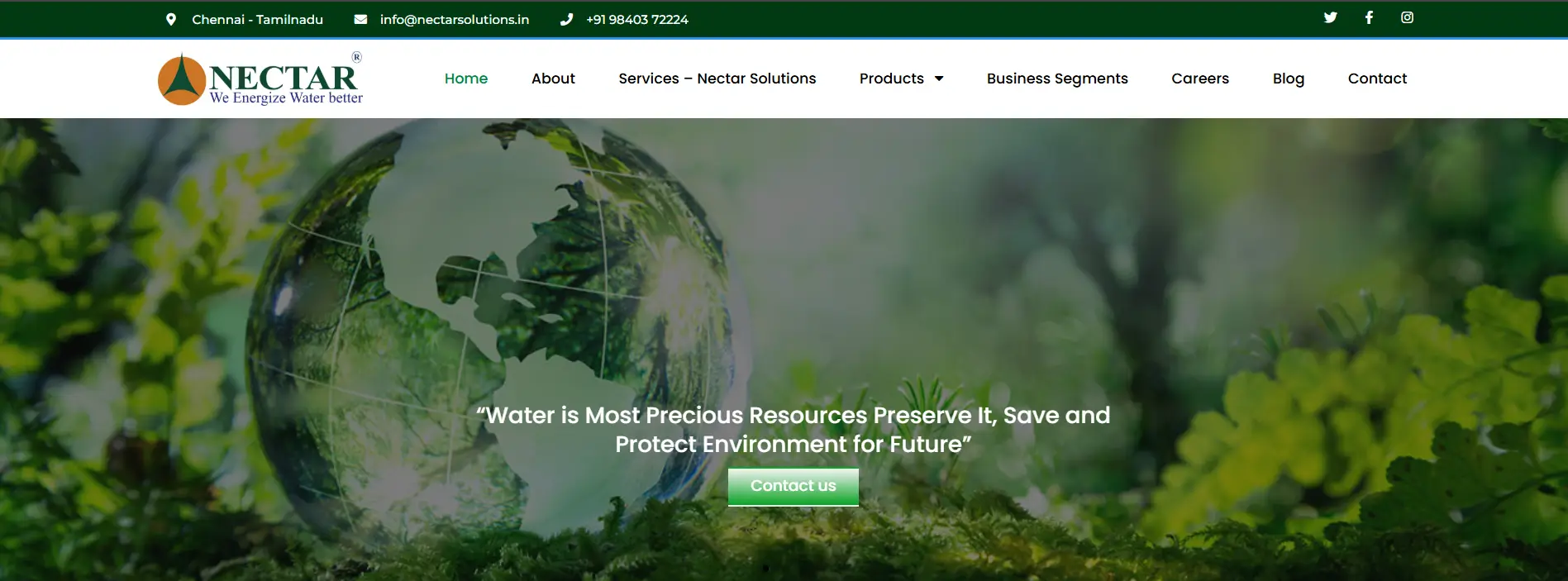Click the green Contact us button

coord(794,487)
